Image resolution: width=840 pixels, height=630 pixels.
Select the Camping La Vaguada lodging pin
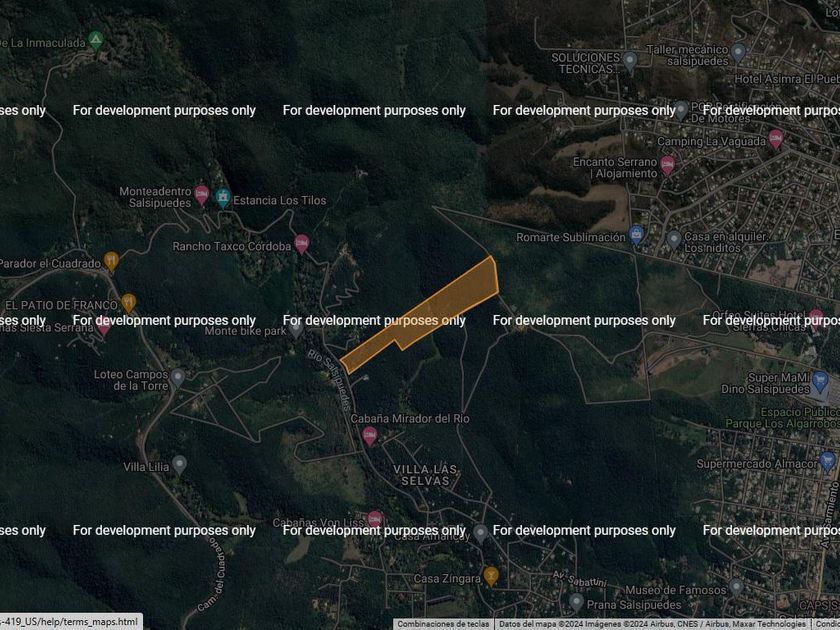tap(776, 139)
